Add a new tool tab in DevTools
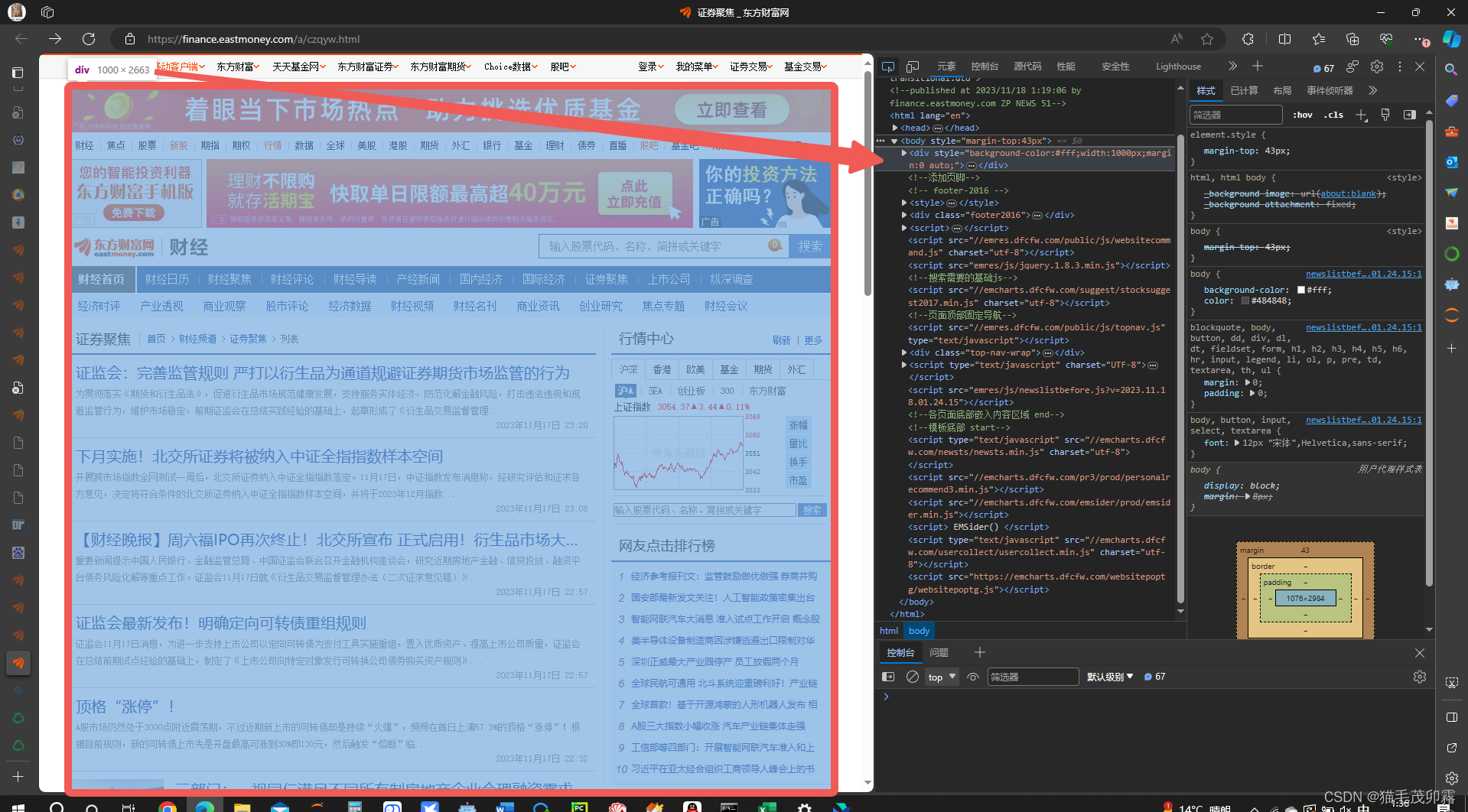The image size is (1468, 812). [1258, 67]
